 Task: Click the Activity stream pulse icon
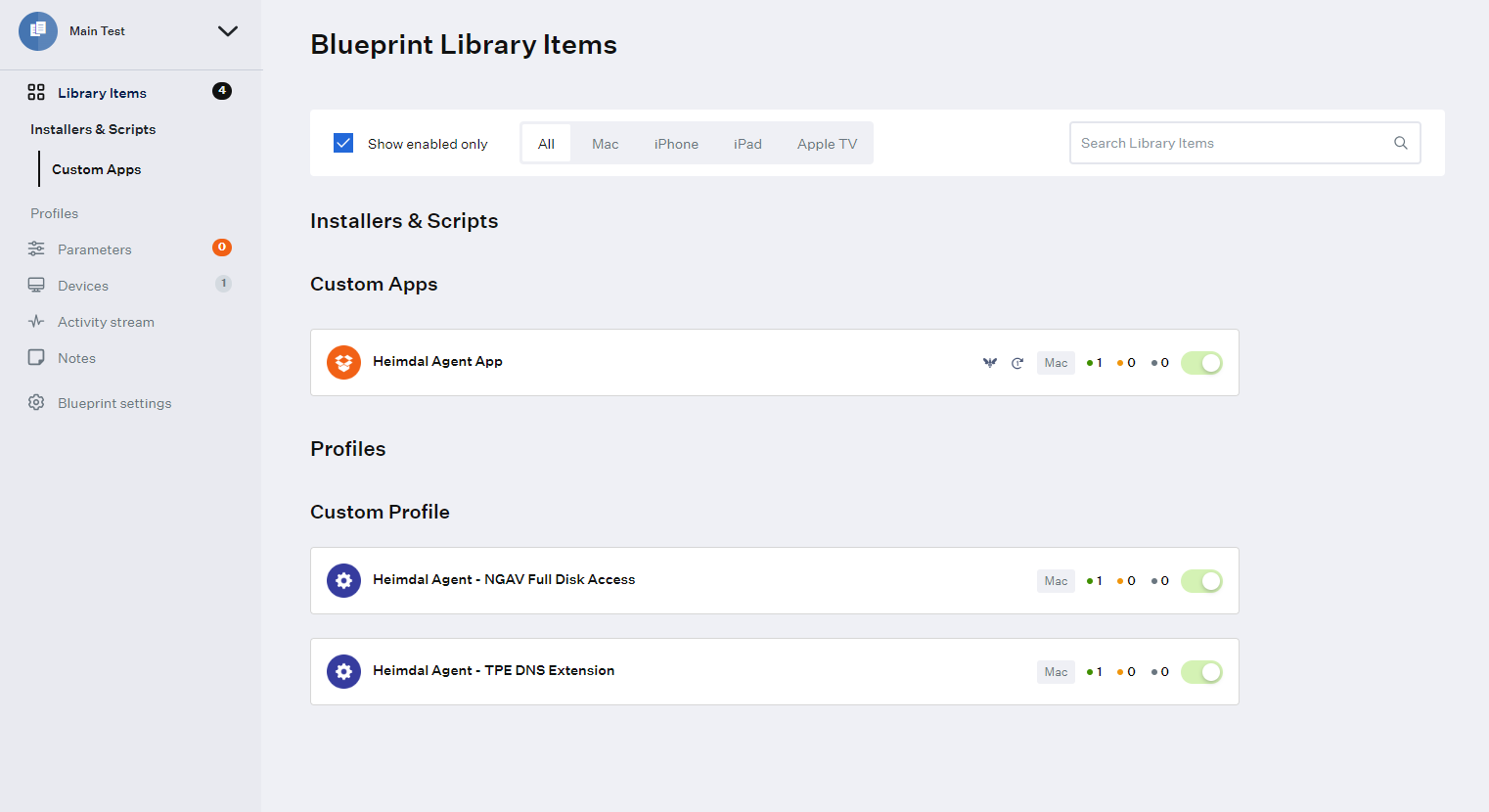pyautogui.click(x=36, y=321)
